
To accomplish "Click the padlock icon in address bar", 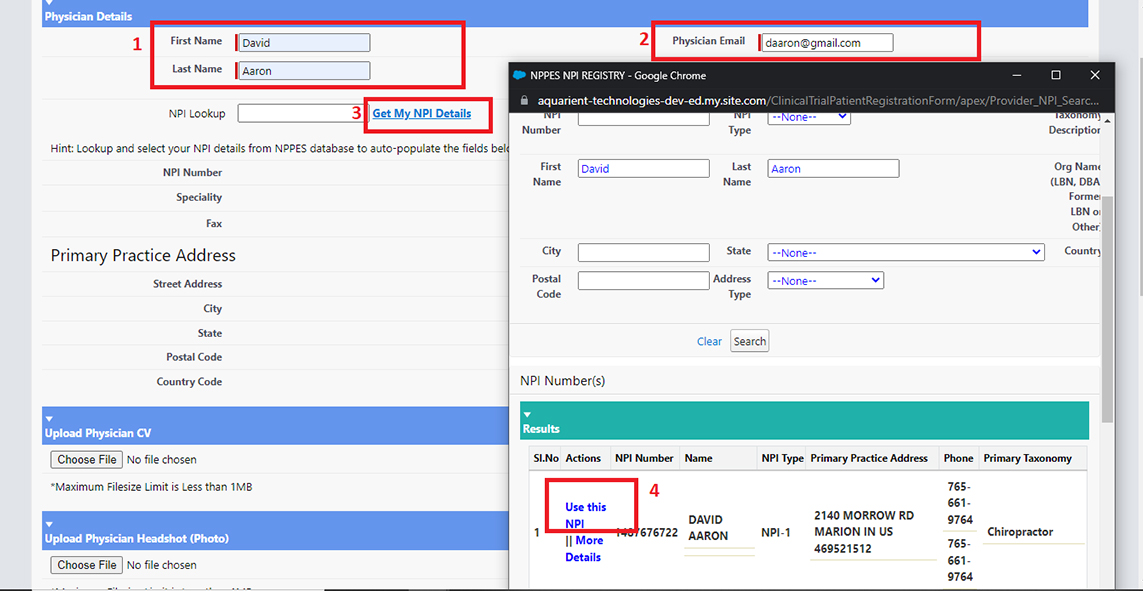I will click(x=522, y=101).
